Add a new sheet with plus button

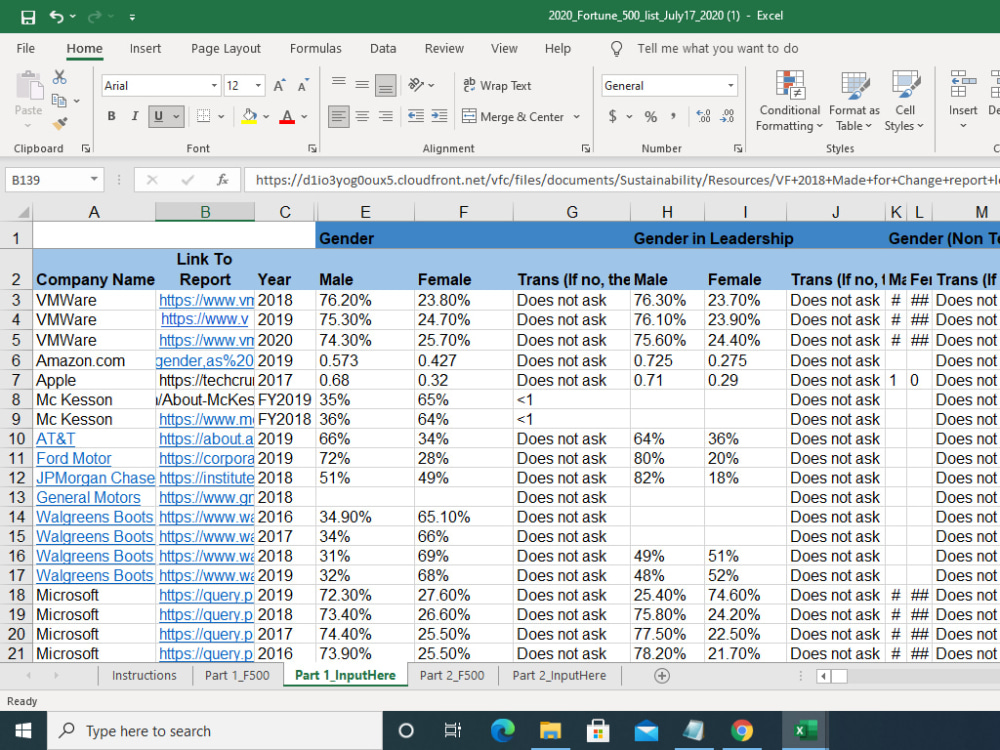(662, 675)
